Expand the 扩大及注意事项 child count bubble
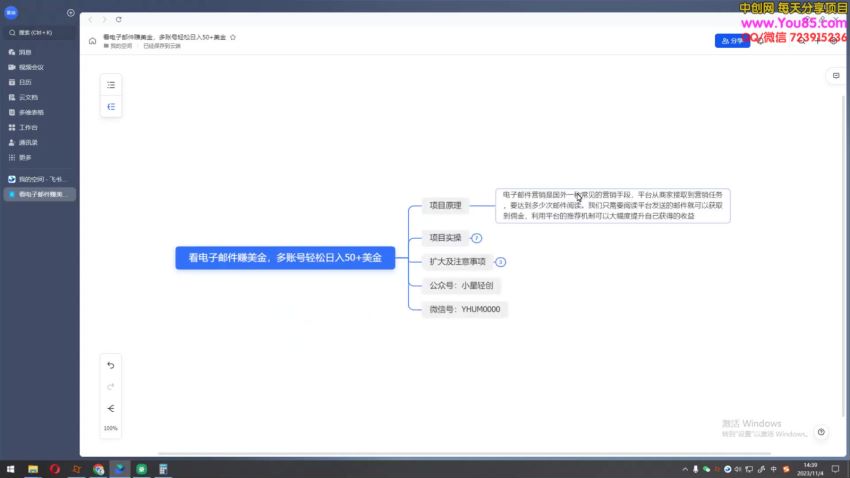The height and width of the screenshot is (478, 850). 500,262
